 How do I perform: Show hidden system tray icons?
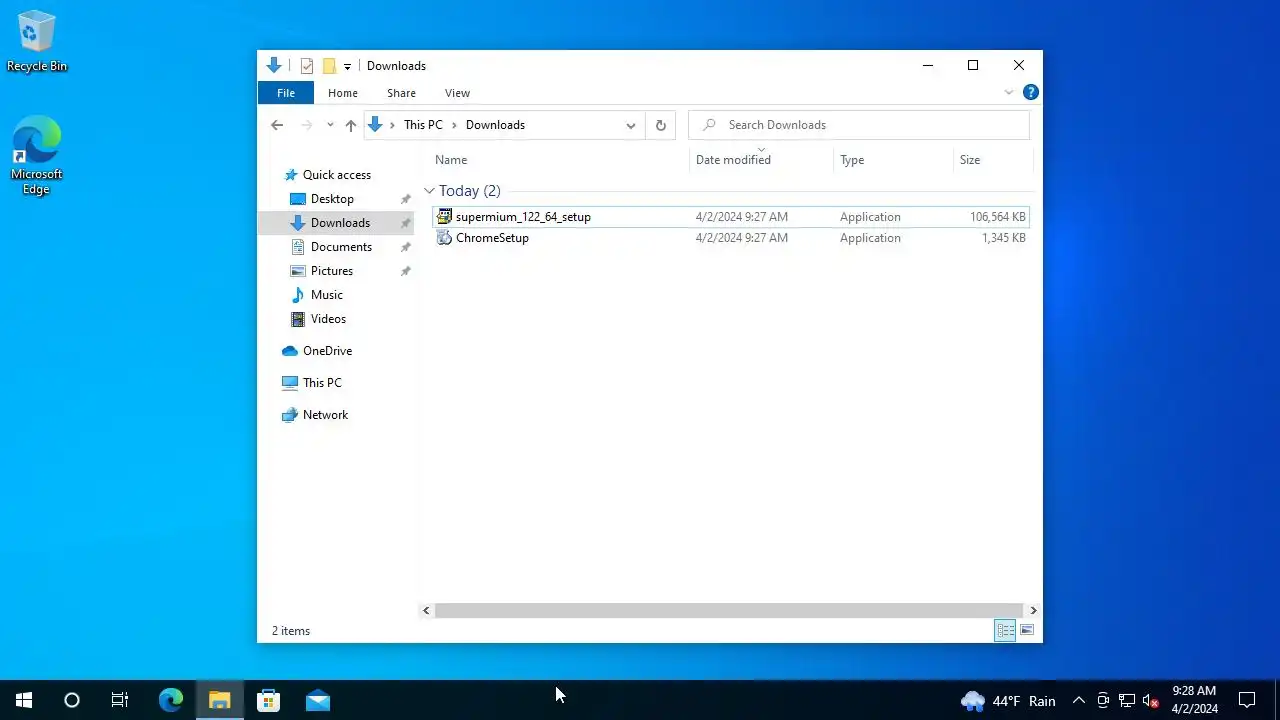click(1078, 701)
